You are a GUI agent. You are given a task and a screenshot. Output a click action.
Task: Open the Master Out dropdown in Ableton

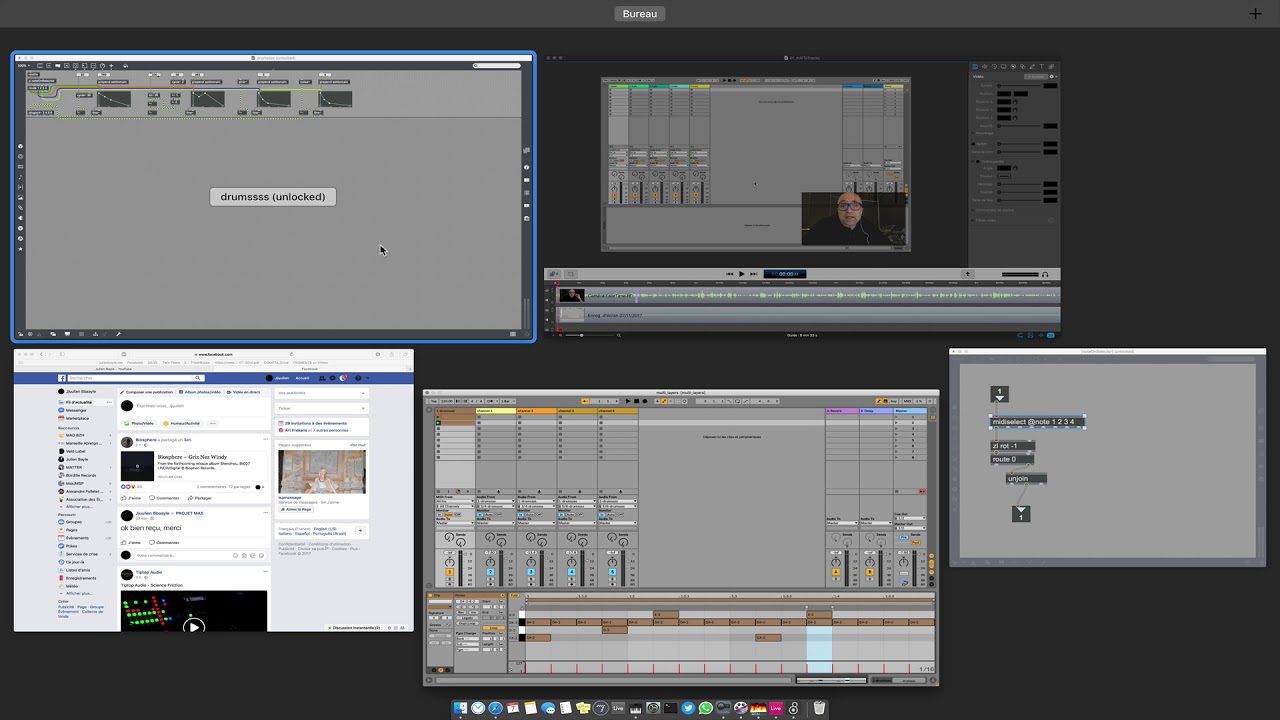pos(908,528)
